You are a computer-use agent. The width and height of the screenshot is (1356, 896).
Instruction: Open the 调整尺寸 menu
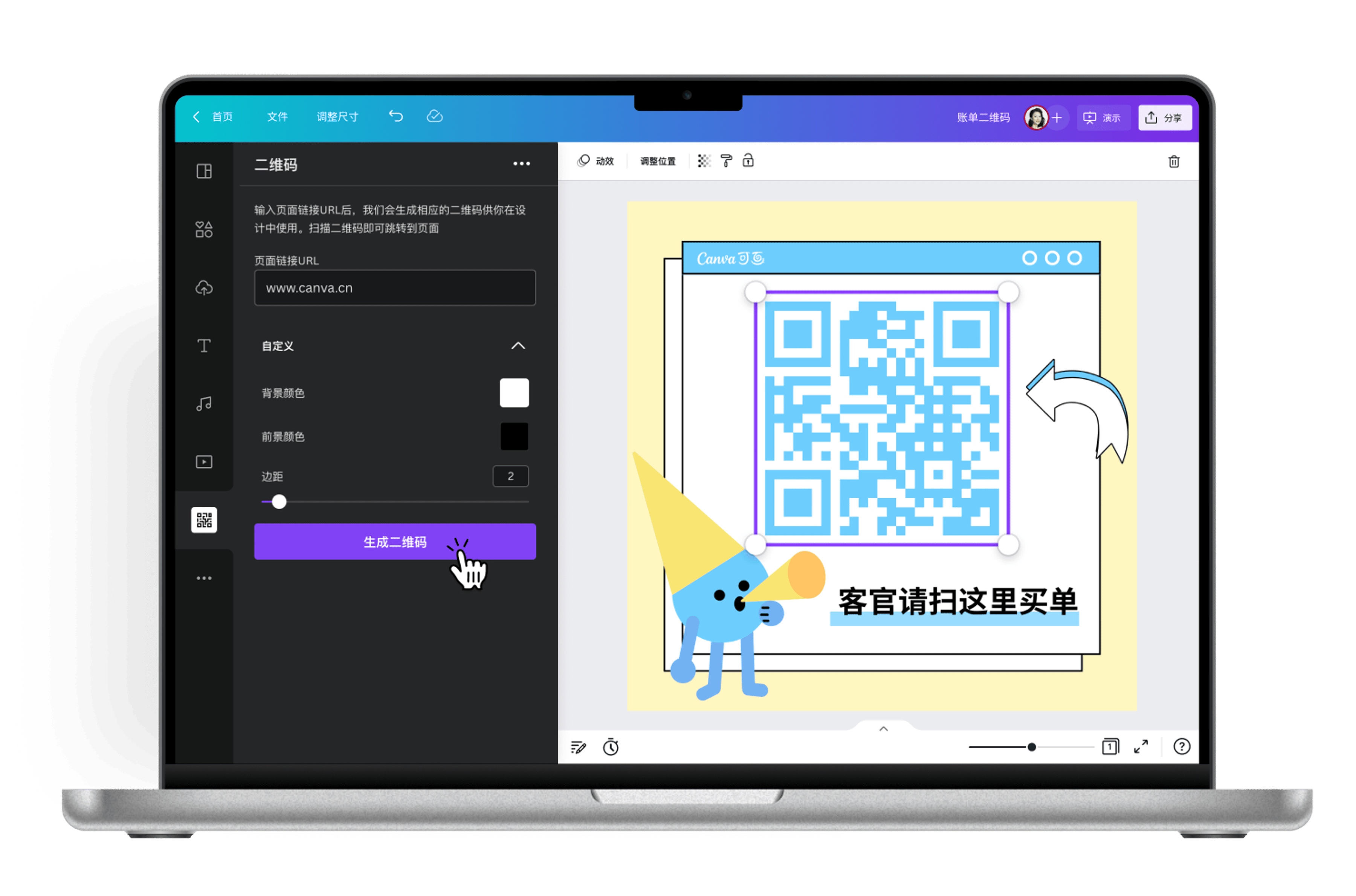[x=338, y=117]
